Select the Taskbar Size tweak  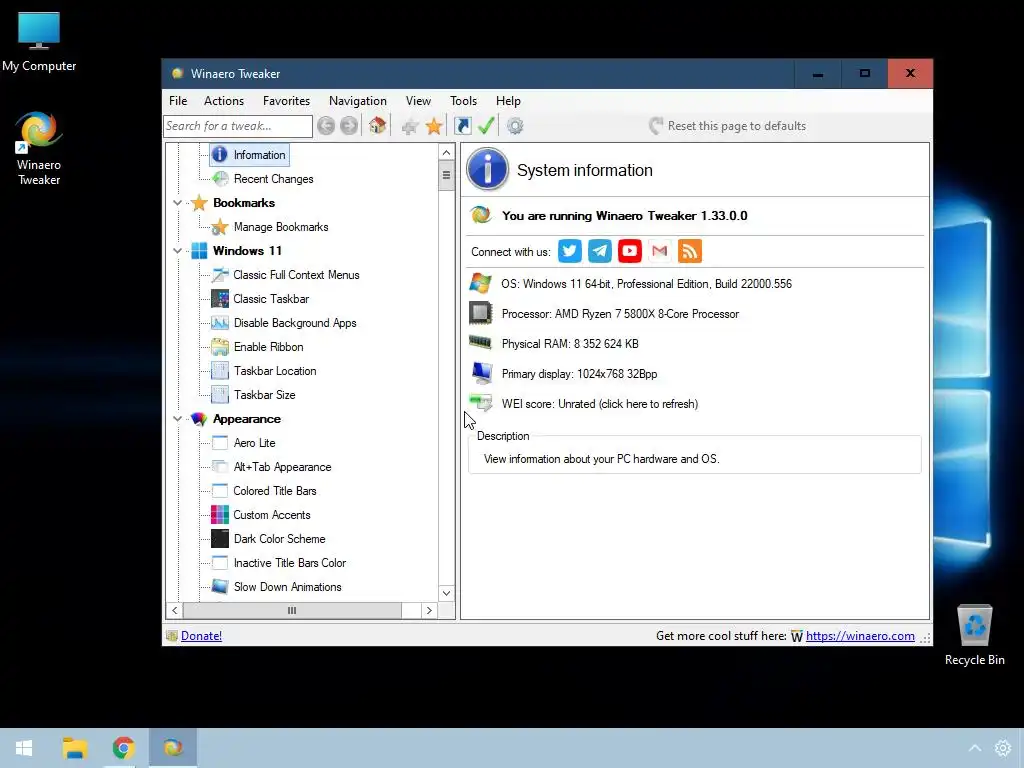pyautogui.click(x=253, y=394)
